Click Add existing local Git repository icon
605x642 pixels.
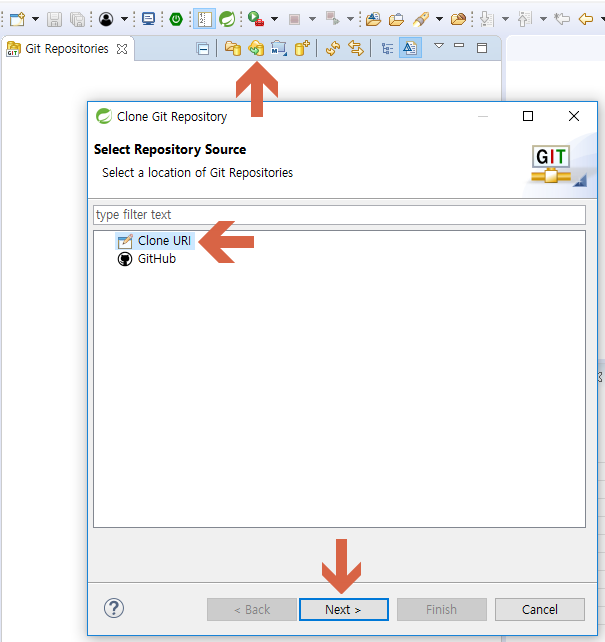233,49
